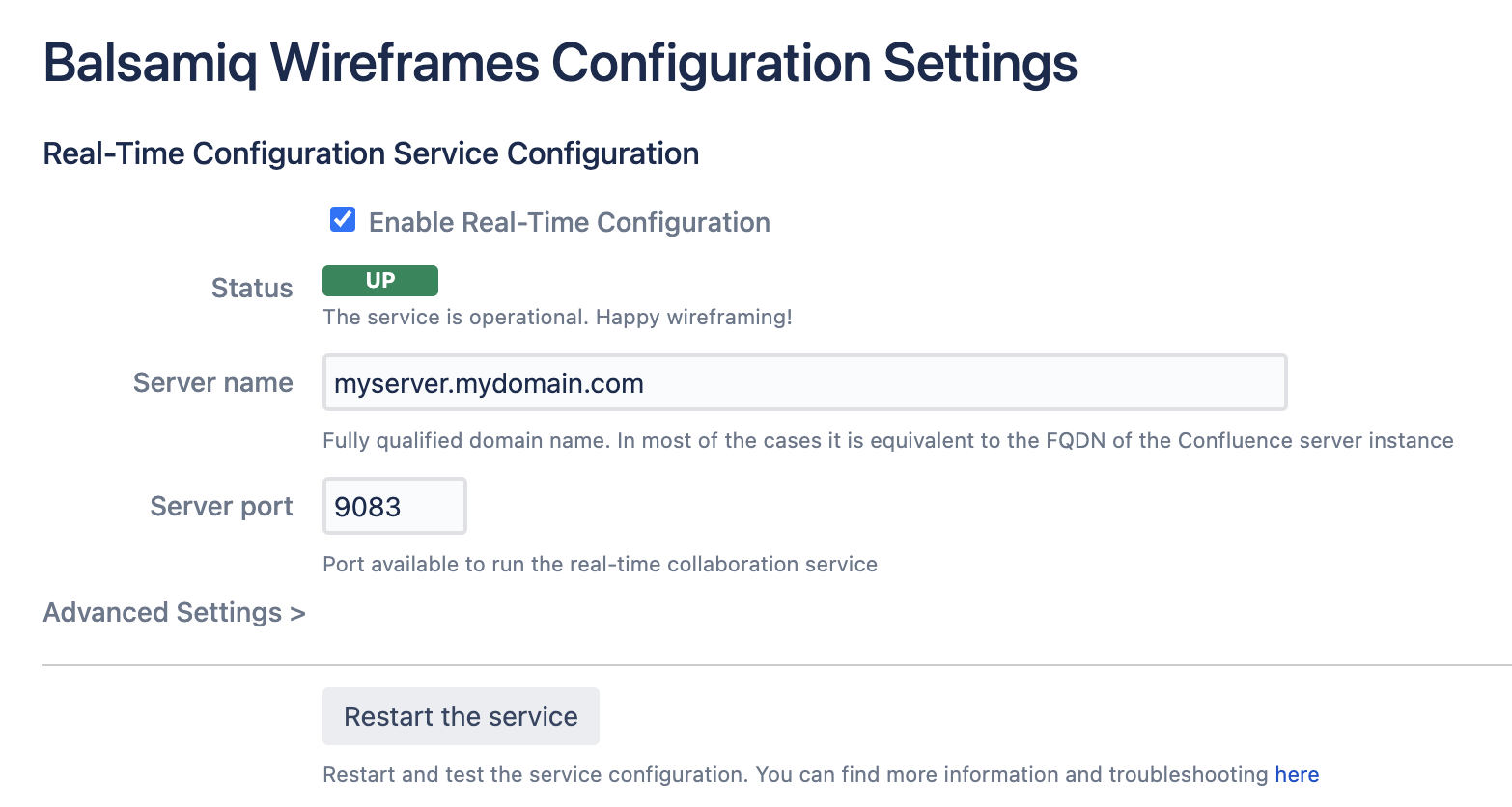
Task: Click the 'Fully qualified domain name' help text
Action: click(888, 441)
